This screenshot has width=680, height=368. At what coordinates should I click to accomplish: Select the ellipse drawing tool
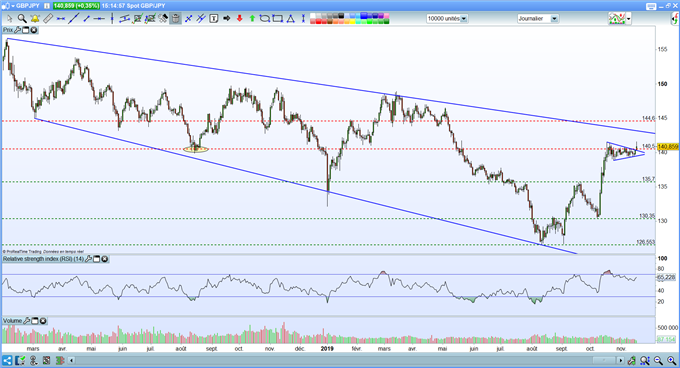pos(265,19)
